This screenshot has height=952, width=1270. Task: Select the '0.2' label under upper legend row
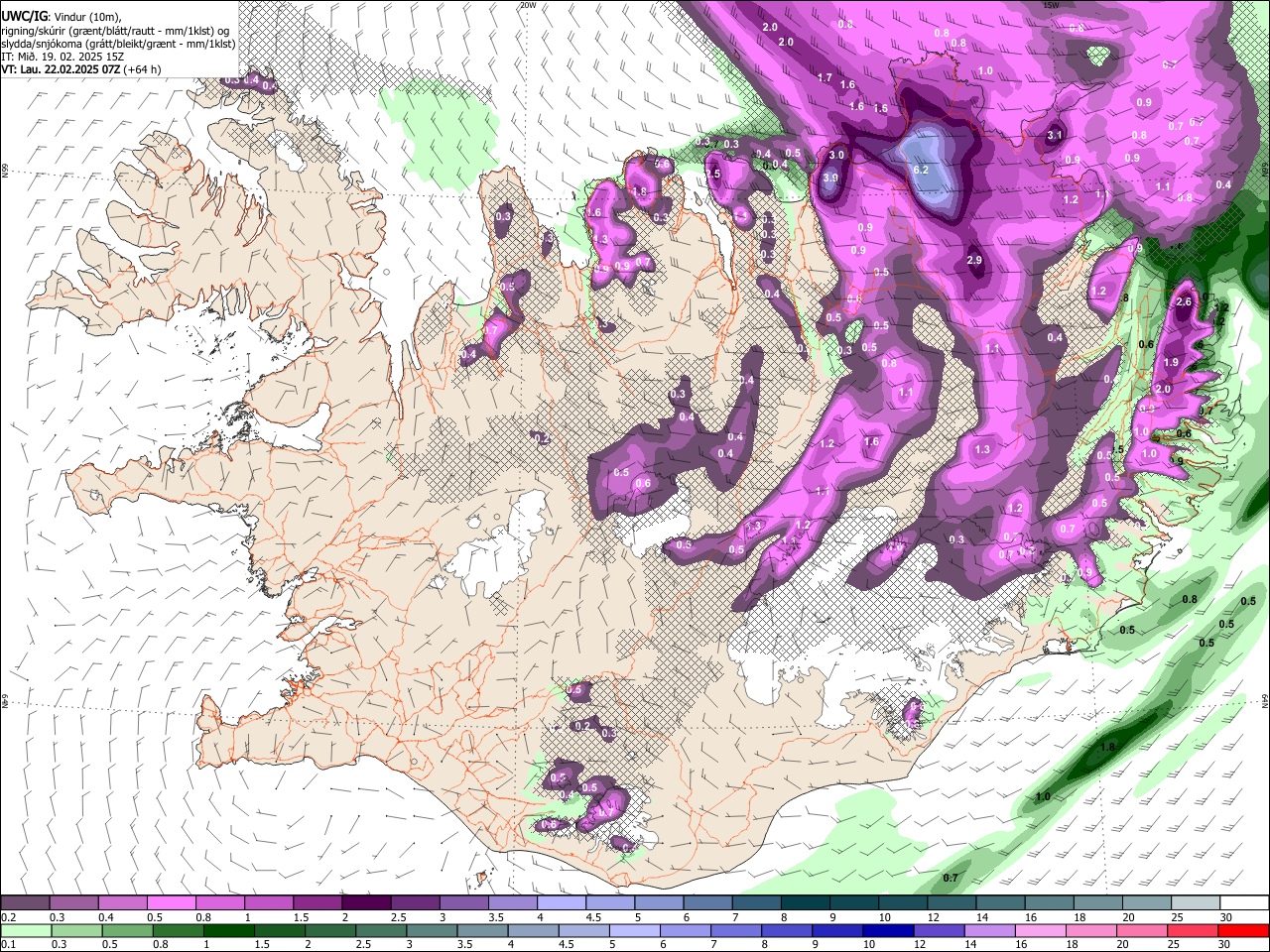pyautogui.click(x=8, y=917)
